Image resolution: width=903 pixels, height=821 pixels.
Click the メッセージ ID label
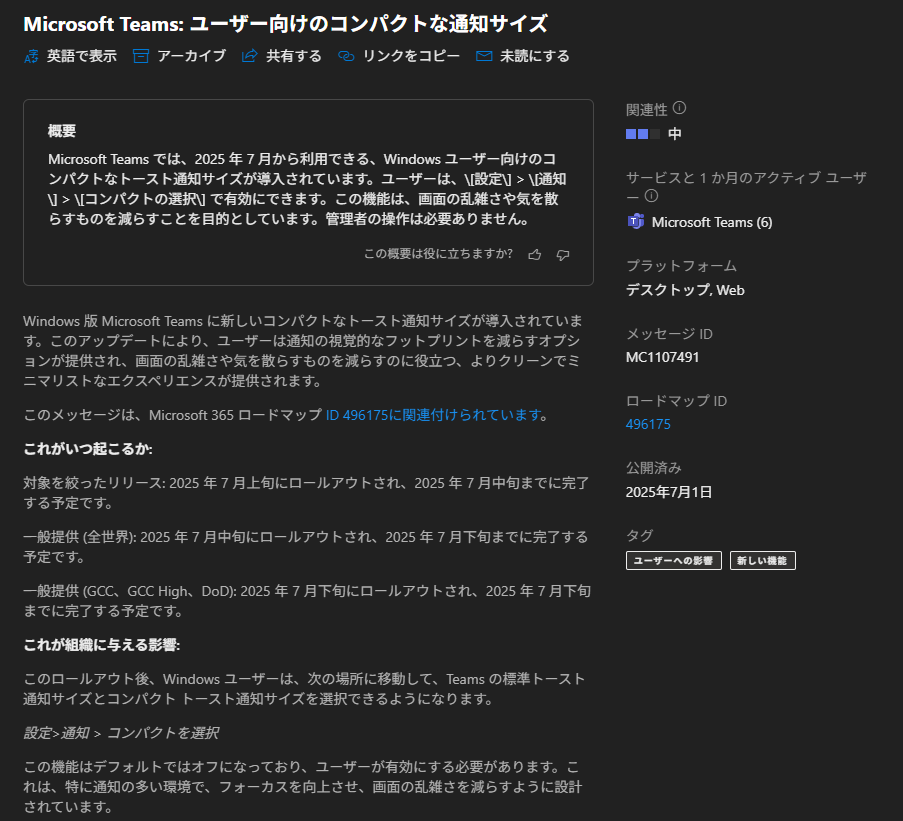(x=669, y=334)
